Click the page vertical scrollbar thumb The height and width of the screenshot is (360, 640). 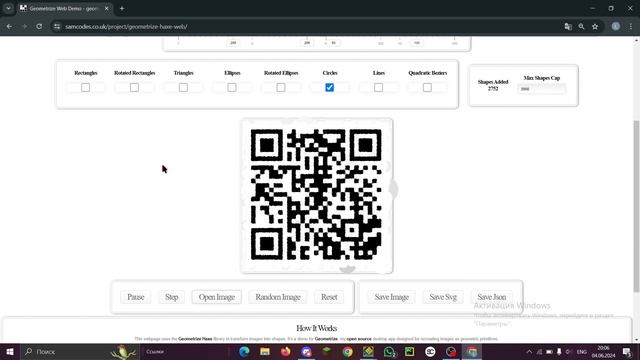(x=636, y=206)
